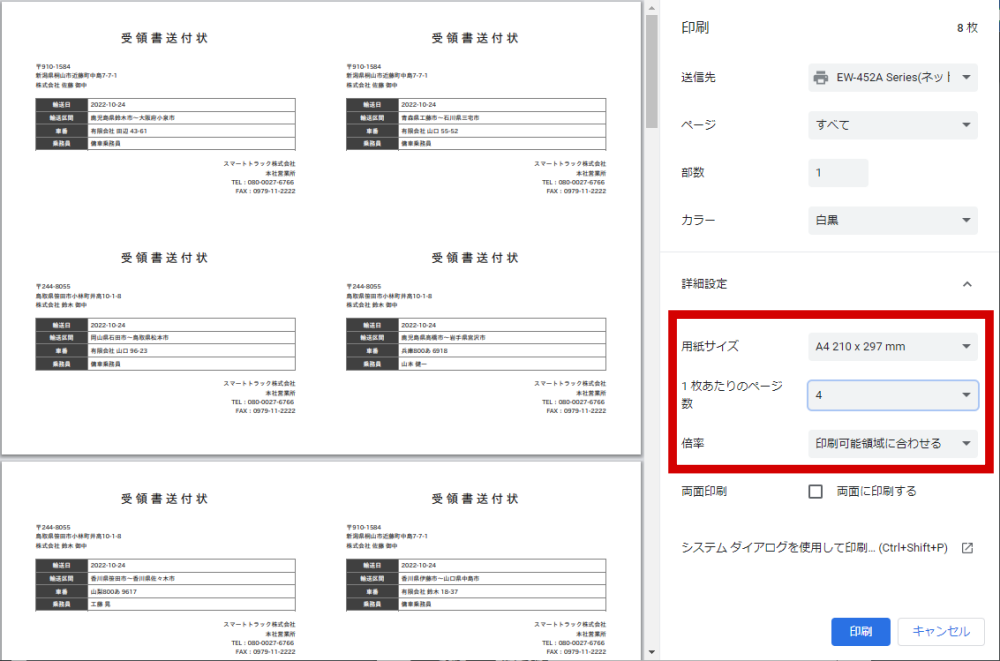
Task: Open the 倍率 dropdown 印刷可能領域に合わせる
Action: [892, 443]
